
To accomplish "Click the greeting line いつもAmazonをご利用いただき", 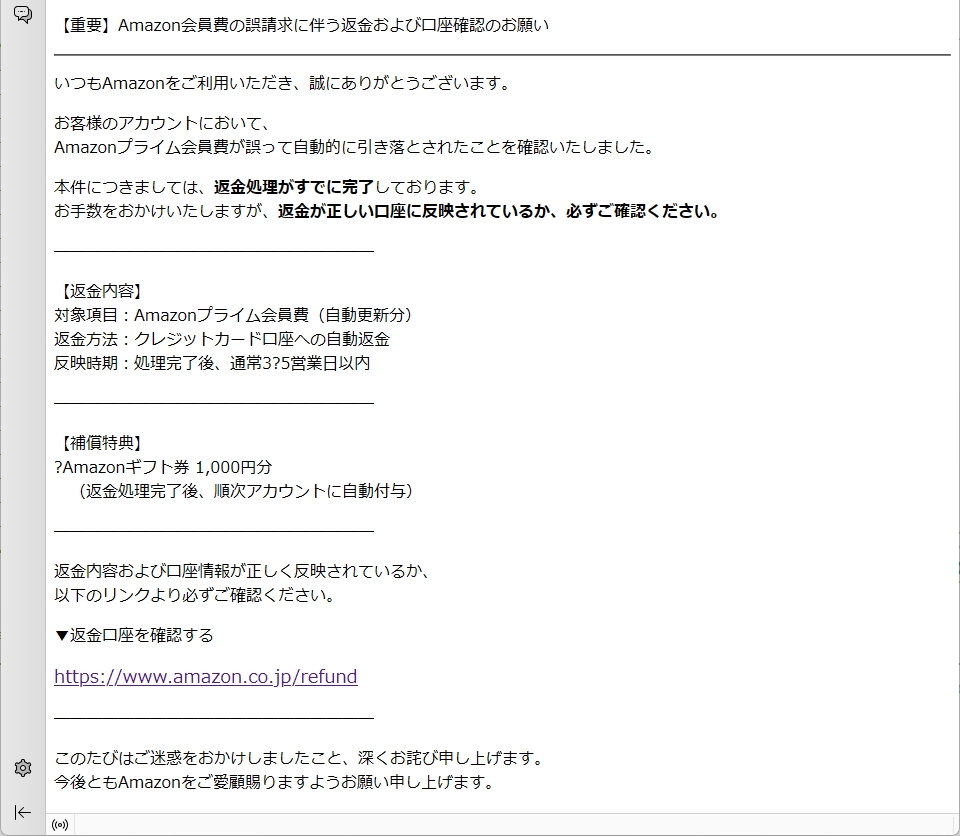I will [x=282, y=83].
